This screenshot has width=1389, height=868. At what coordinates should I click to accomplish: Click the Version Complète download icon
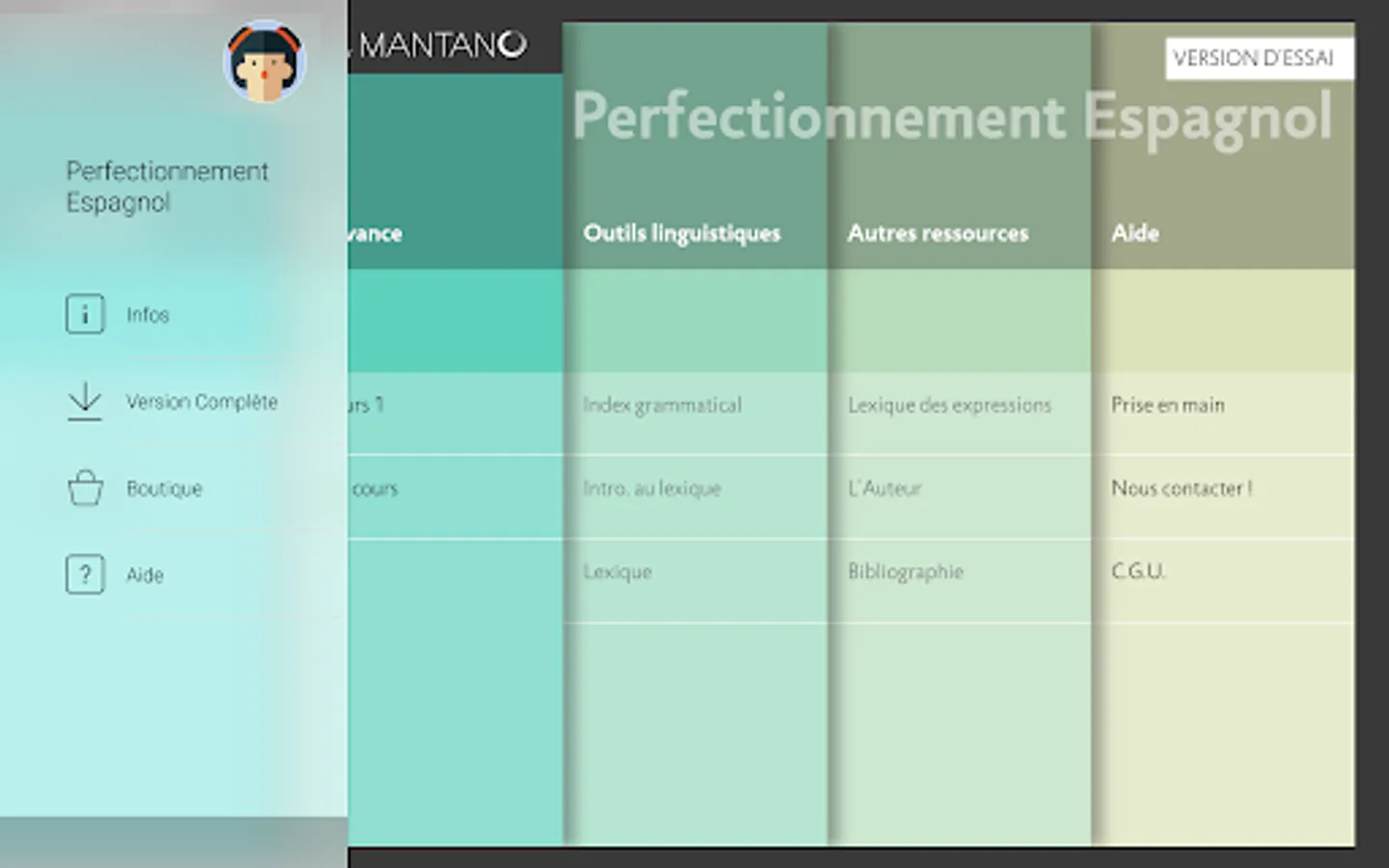(x=85, y=401)
